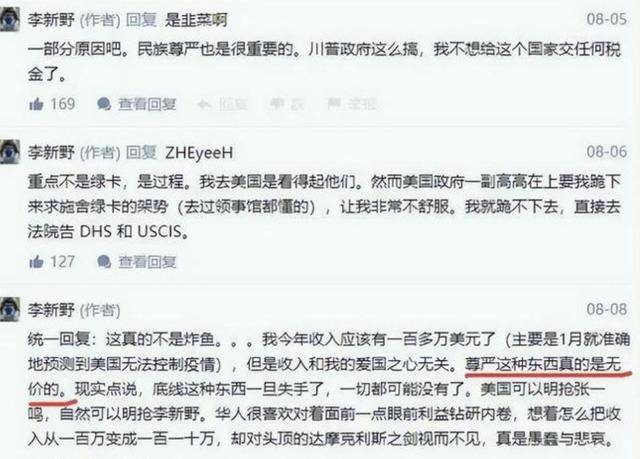Open 李新野 avatar on 08-08 comment
The width and height of the screenshot is (640, 459).
10,310
